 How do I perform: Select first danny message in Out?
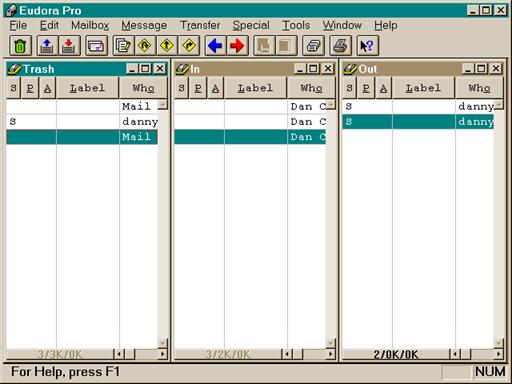coord(418,107)
